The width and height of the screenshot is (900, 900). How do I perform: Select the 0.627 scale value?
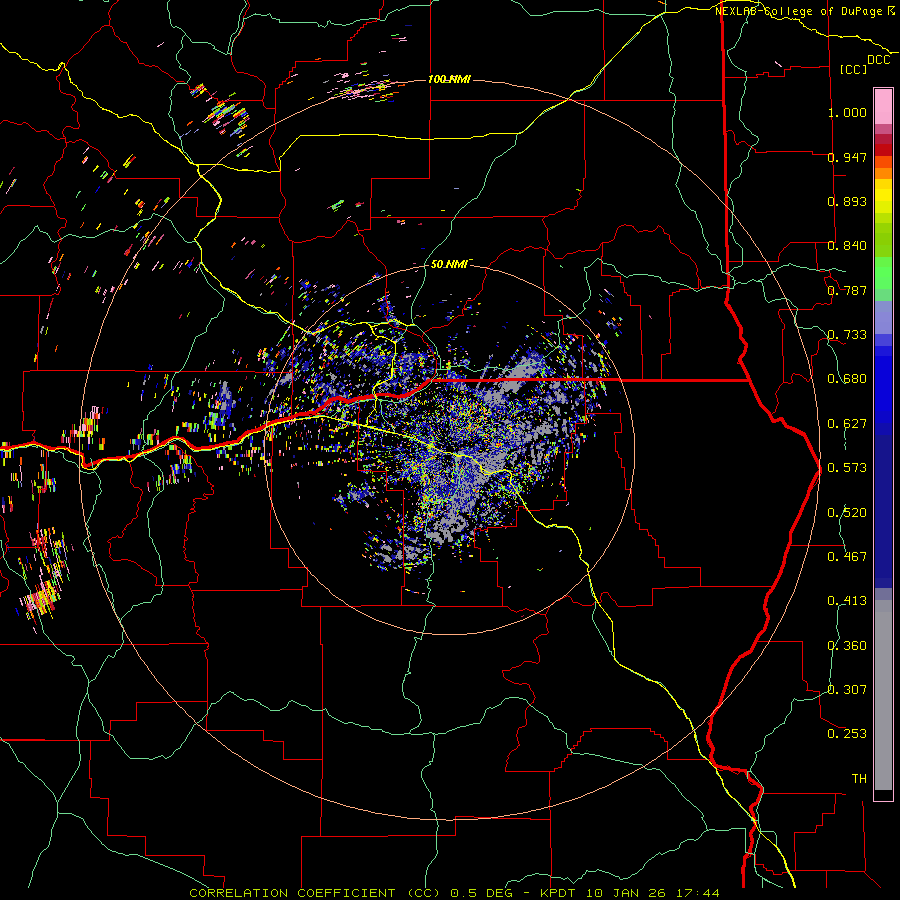[x=847, y=424]
